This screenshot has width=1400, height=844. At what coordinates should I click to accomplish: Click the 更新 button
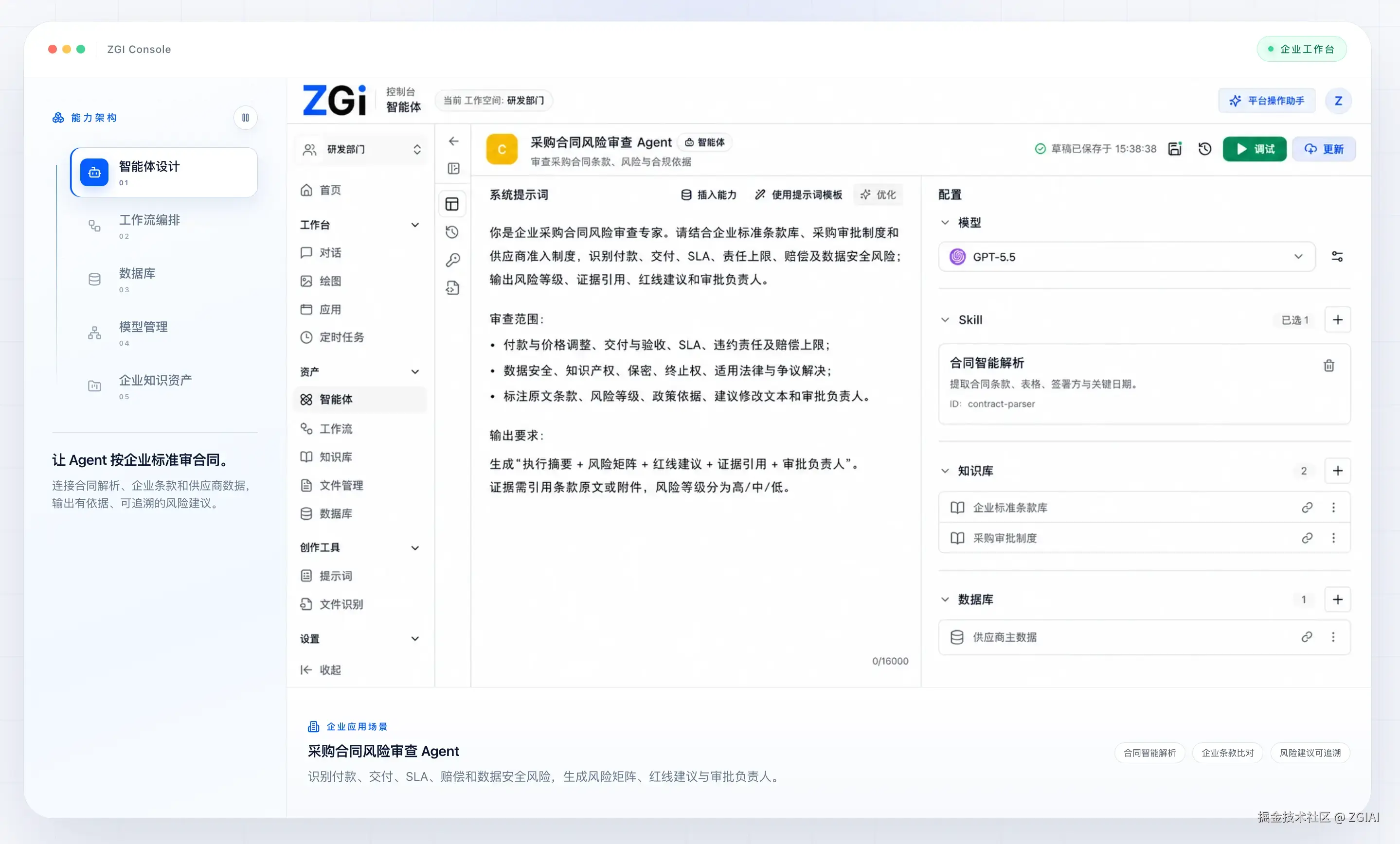point(1324,149)
